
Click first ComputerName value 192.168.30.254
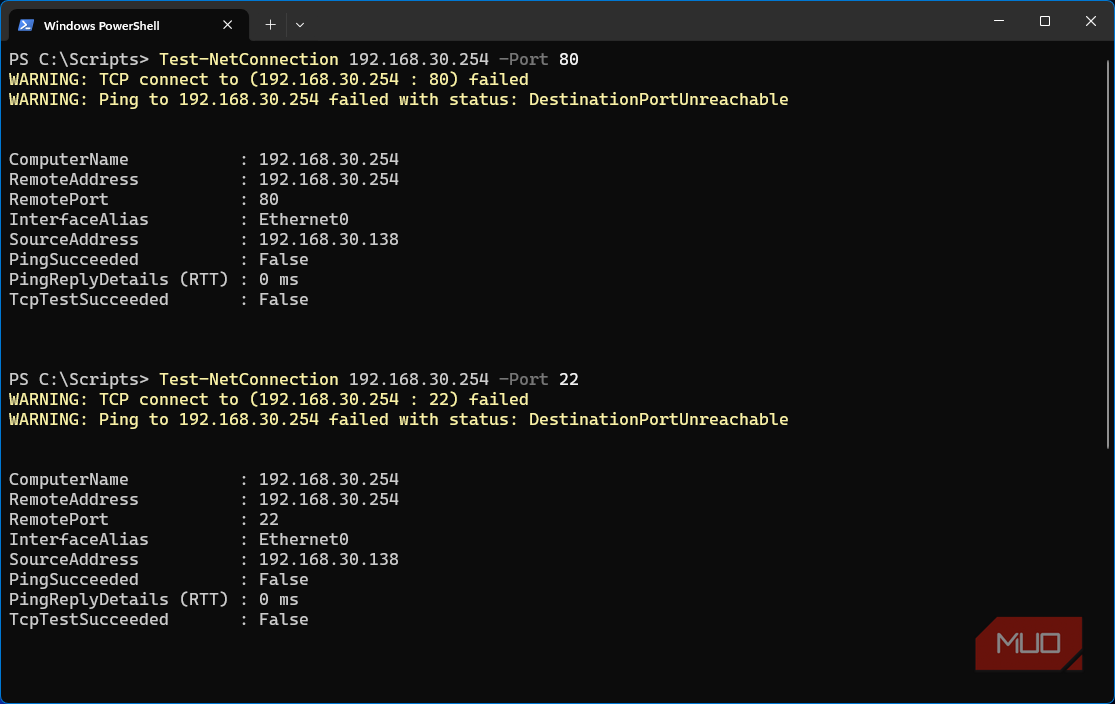(x=329, y=159)
